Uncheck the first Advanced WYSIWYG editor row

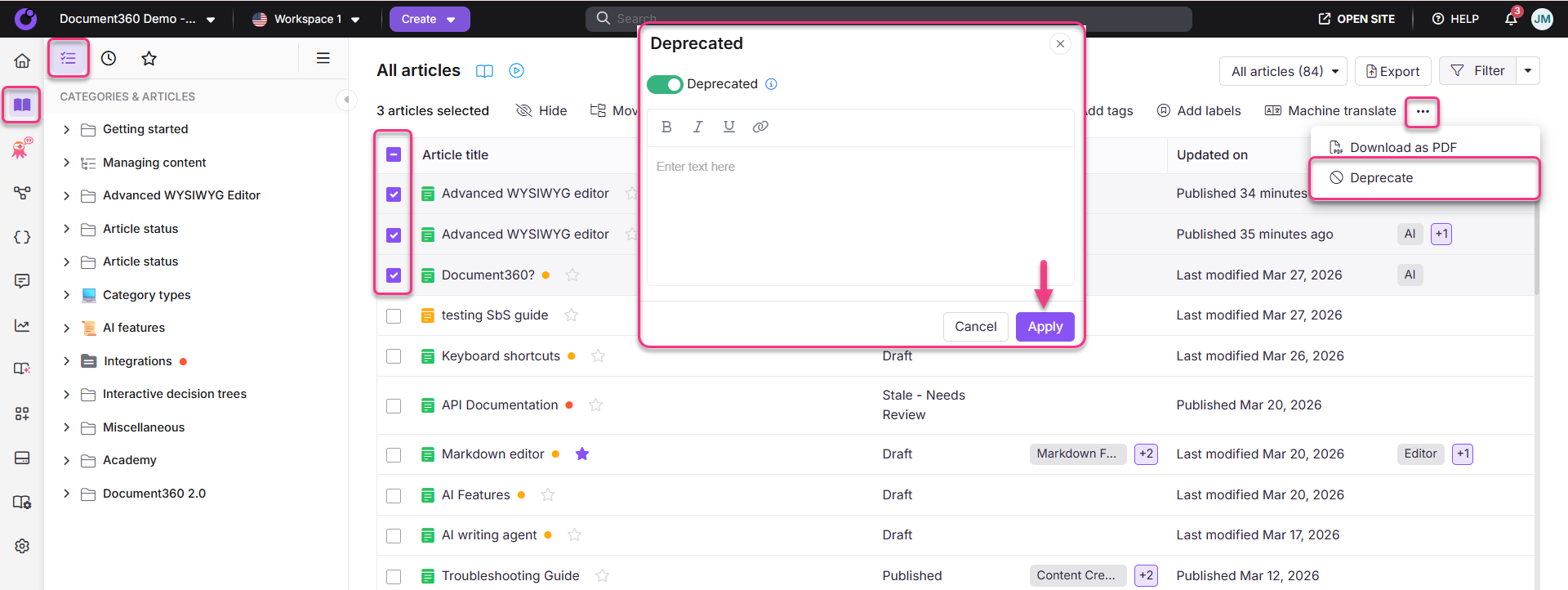[394, 194]
